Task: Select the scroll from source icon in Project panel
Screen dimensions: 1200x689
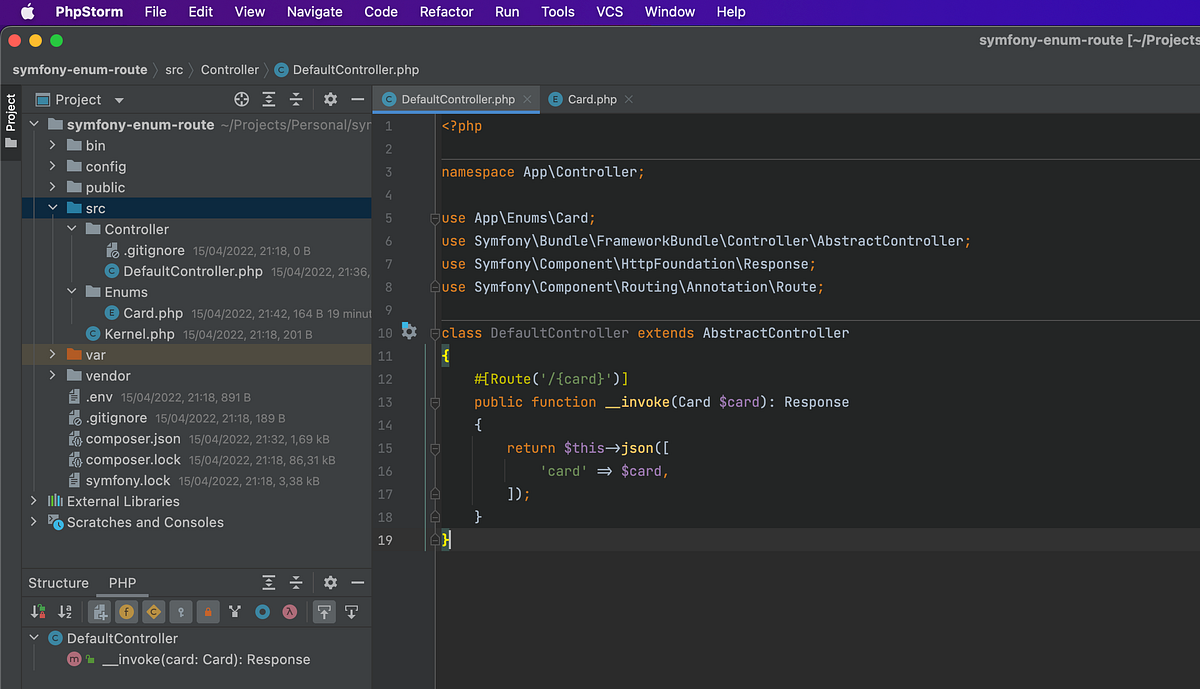Action: point(241,99)
